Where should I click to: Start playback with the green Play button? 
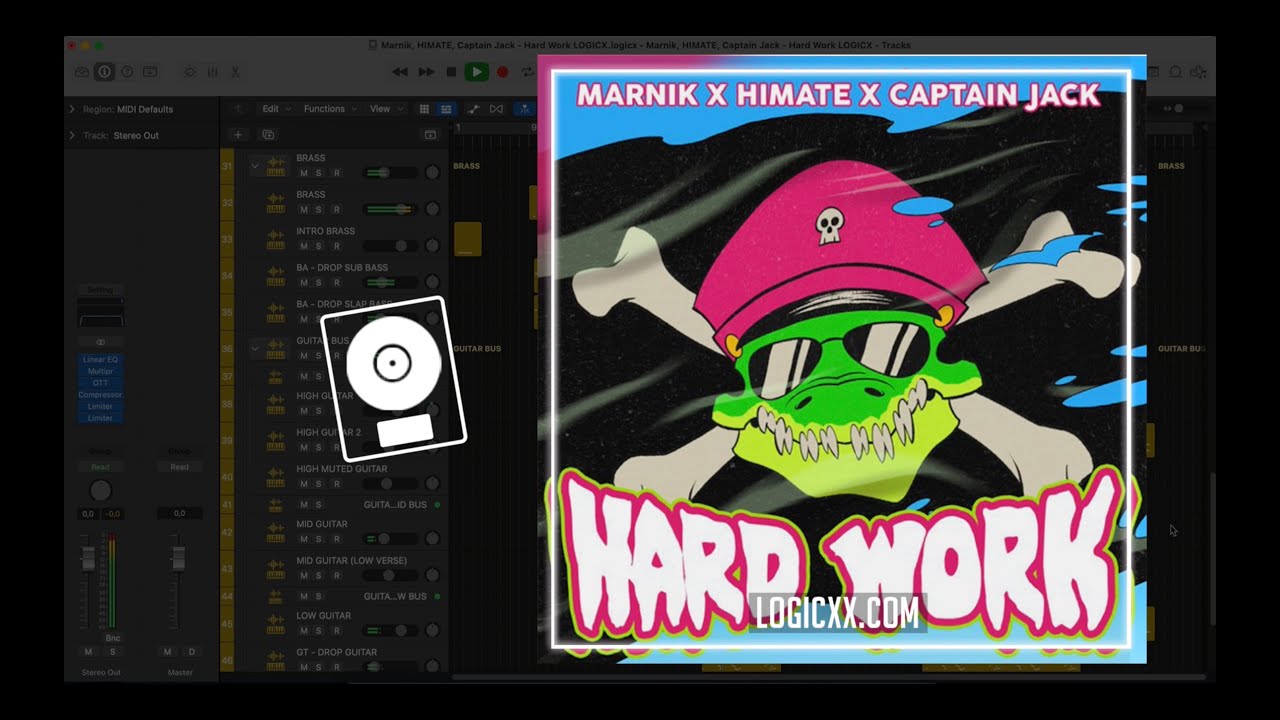[x=477, y=72]
